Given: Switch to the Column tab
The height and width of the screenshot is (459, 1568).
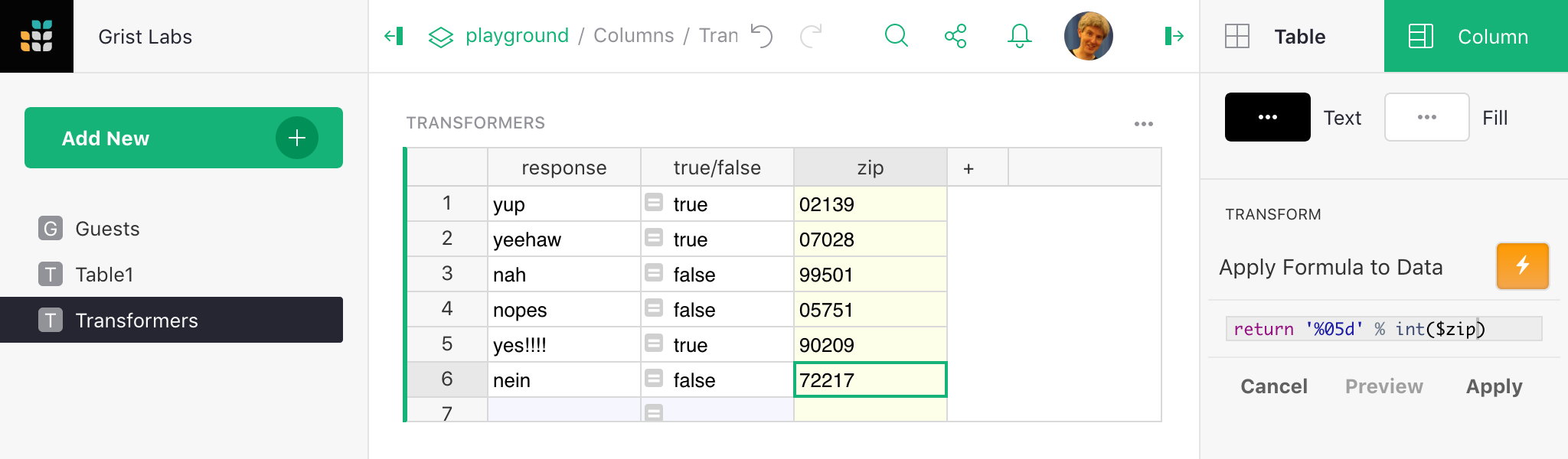Looking at the screenshot, I should pyautogui.click(x=1475, y=36).
